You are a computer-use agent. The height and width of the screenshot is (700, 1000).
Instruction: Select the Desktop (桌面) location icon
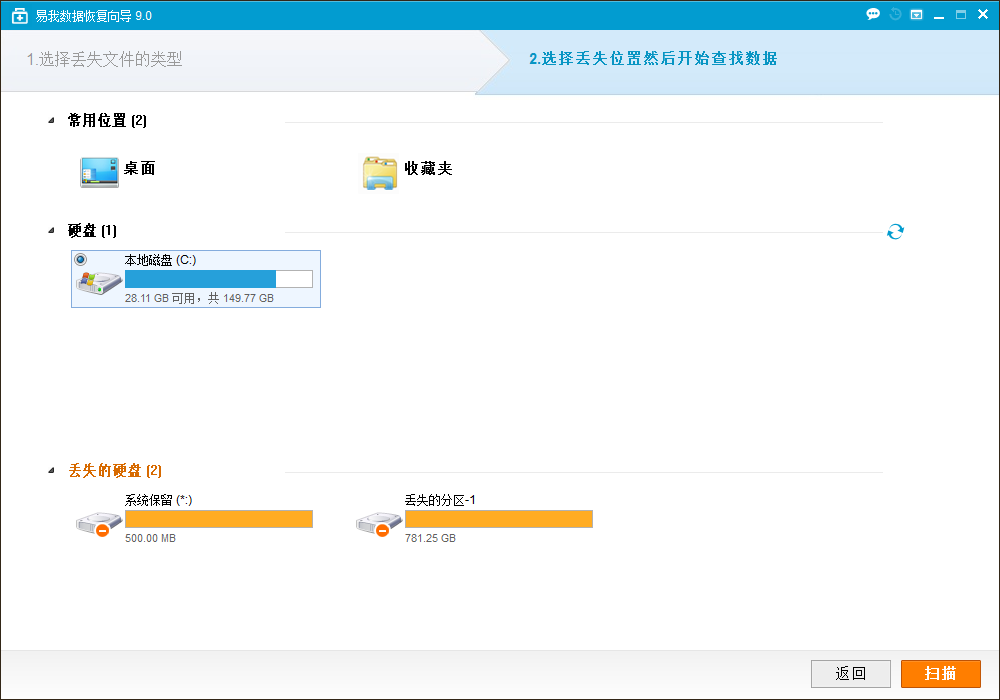[x=99, y=172]
